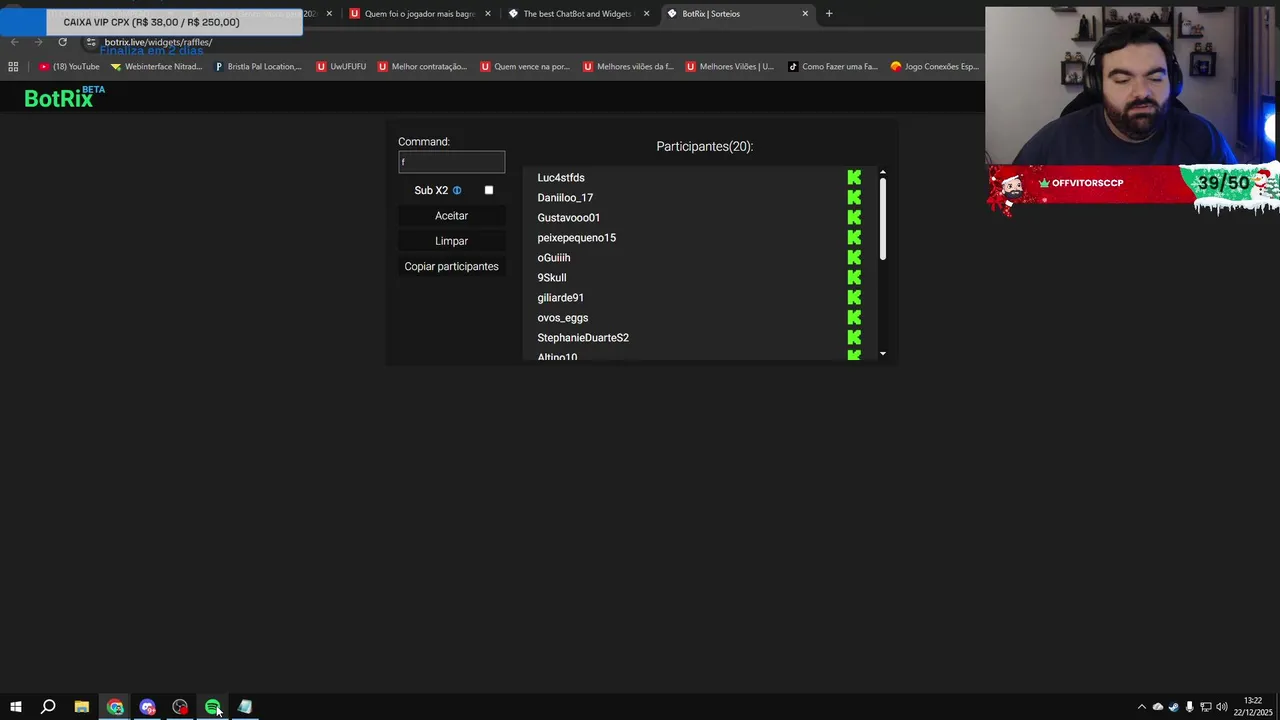The height and width of the screenshot is (720, 1280).
Task: Select participant giliarde91
Action: pyautogui.click(x=561, y=298)
